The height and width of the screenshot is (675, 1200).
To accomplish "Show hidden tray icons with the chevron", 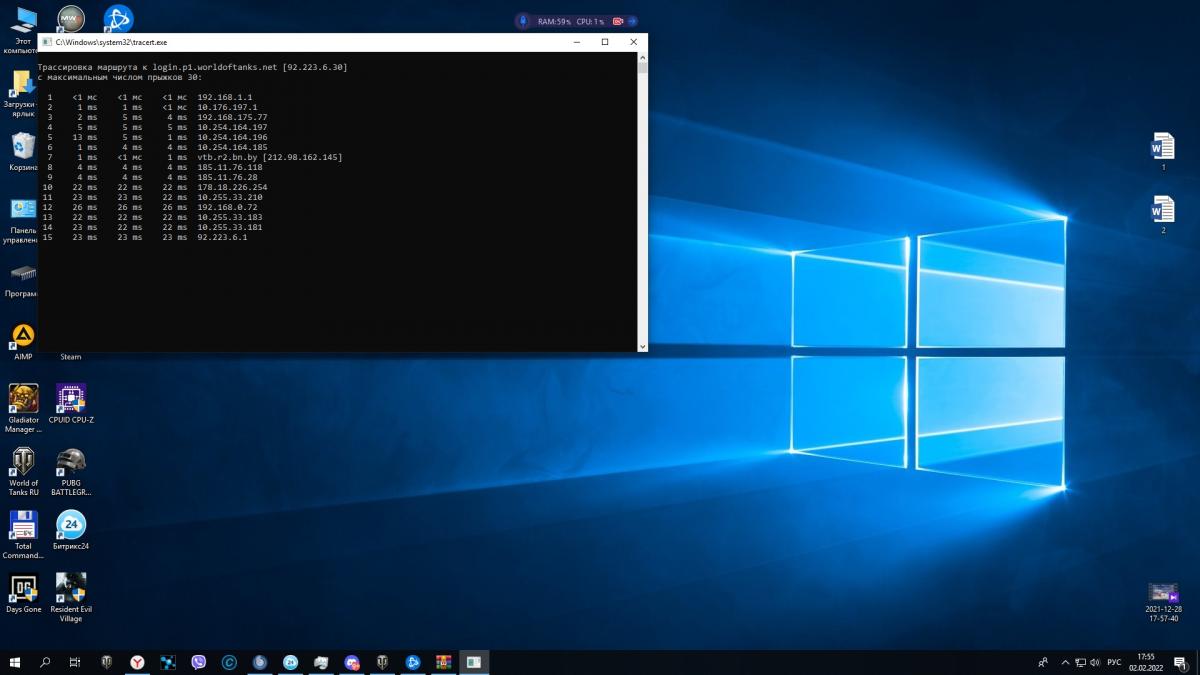I will 1063,662.
